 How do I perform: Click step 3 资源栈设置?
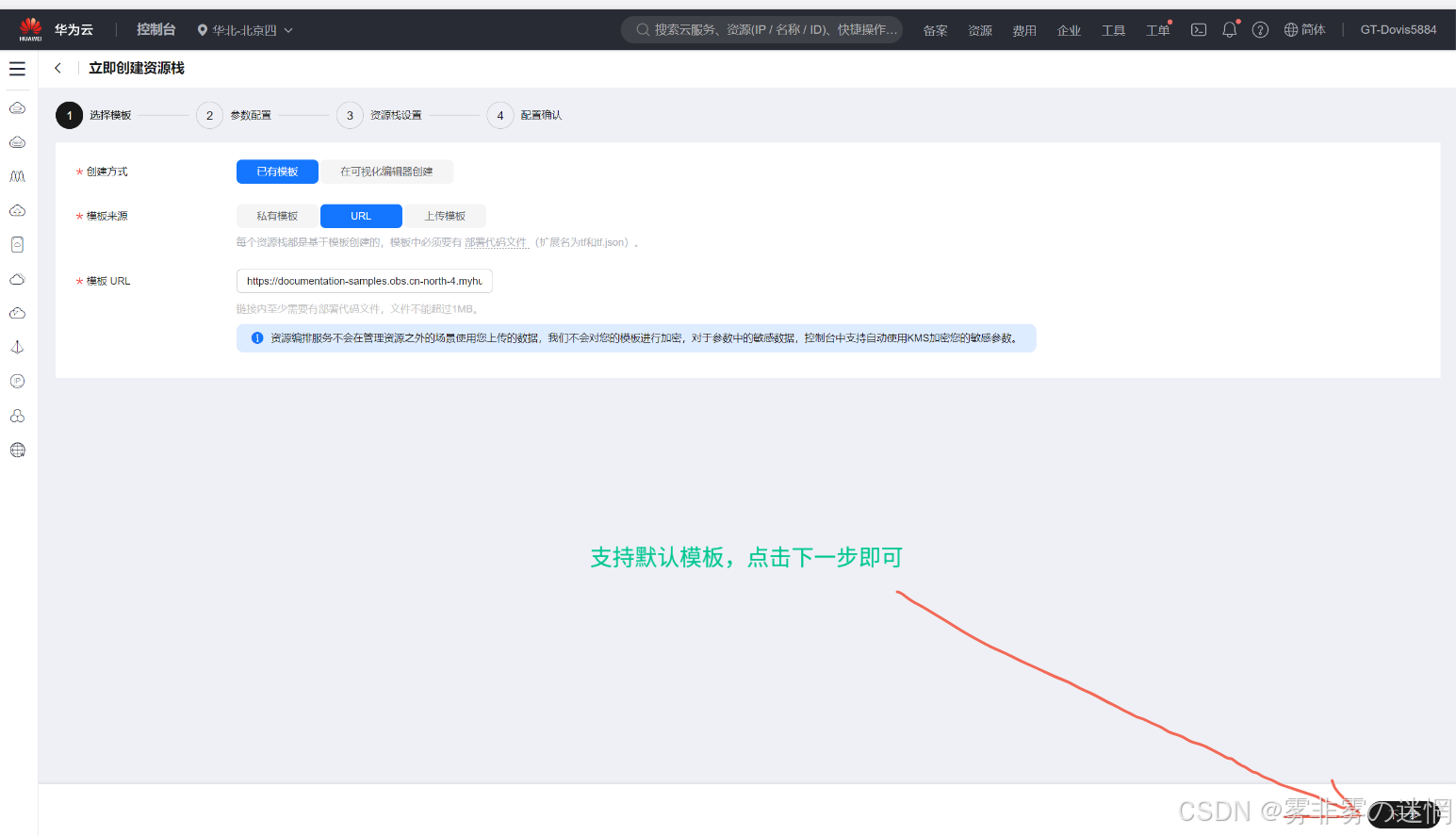click(380, 115)
